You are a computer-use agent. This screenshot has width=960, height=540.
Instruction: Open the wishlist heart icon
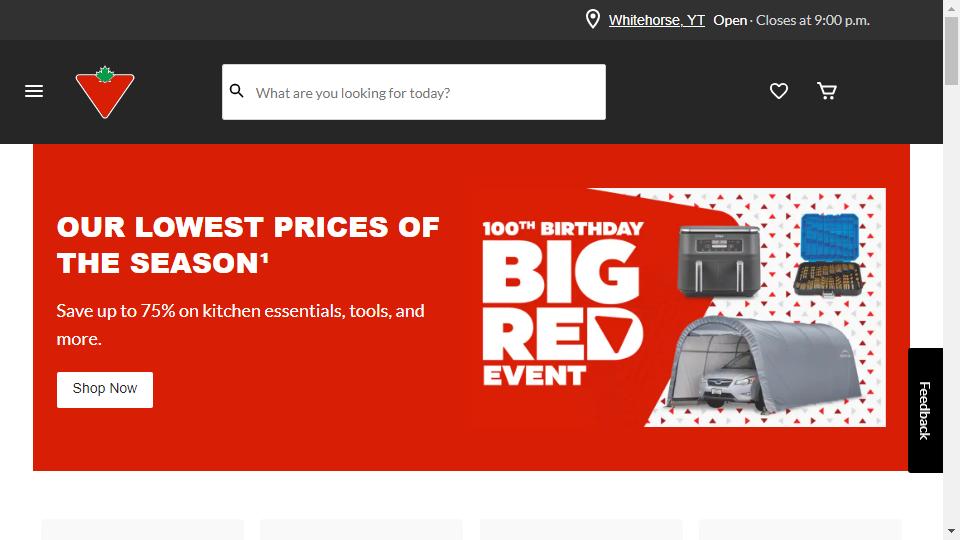tap(779, 91)
